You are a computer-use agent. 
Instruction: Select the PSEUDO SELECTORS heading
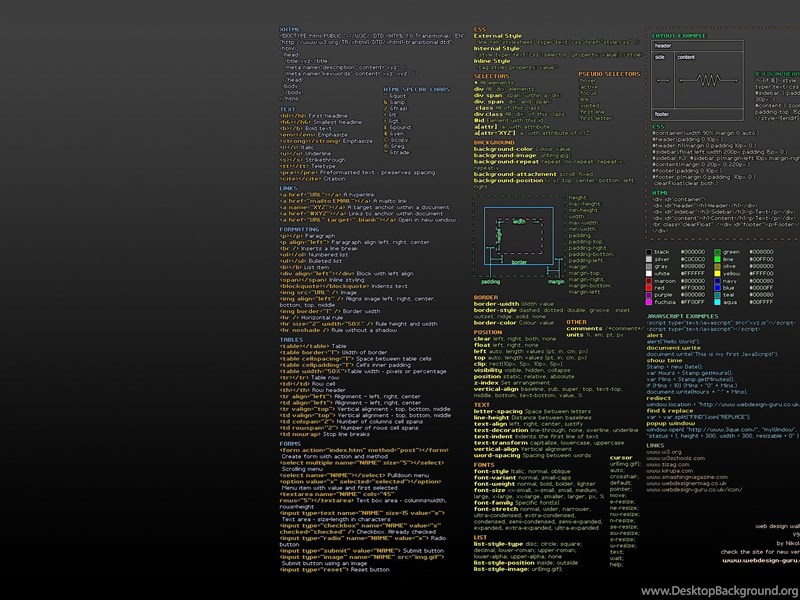coord(609,74)
